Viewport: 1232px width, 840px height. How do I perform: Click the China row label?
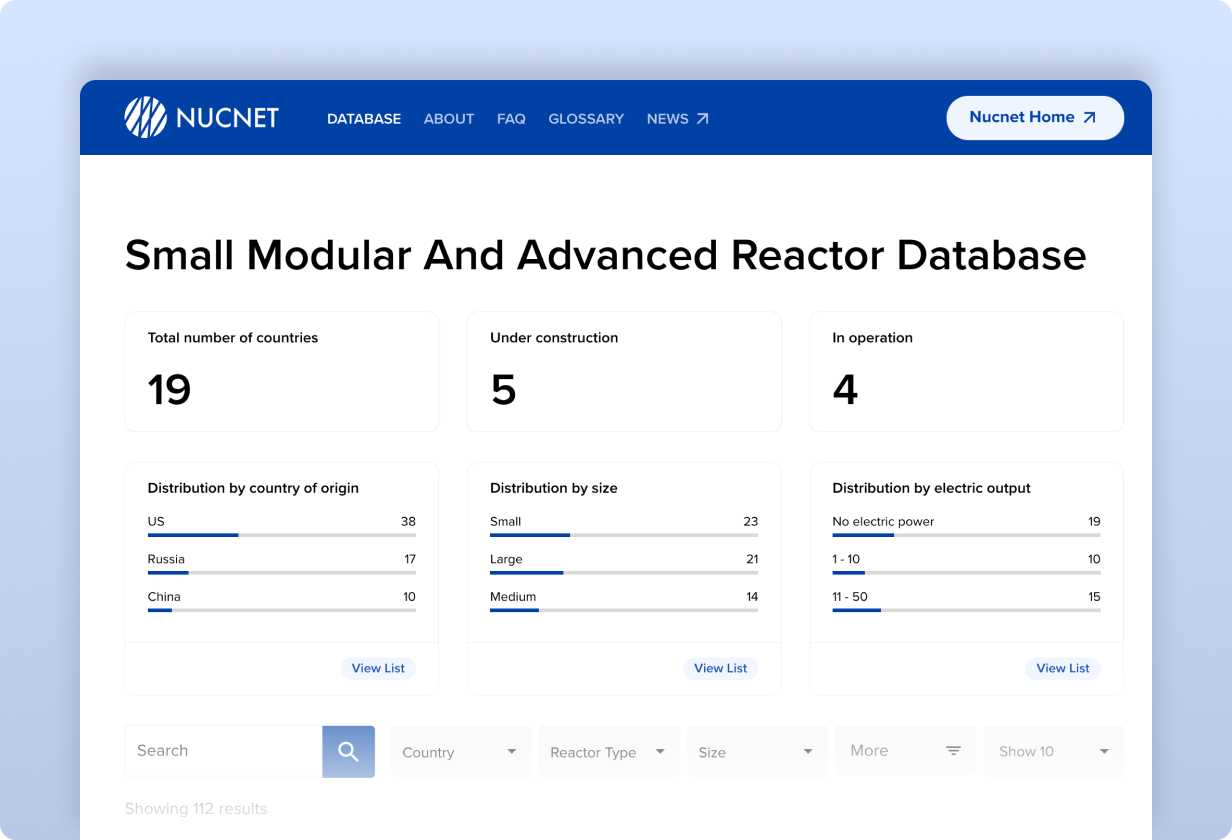pos(164,597)
